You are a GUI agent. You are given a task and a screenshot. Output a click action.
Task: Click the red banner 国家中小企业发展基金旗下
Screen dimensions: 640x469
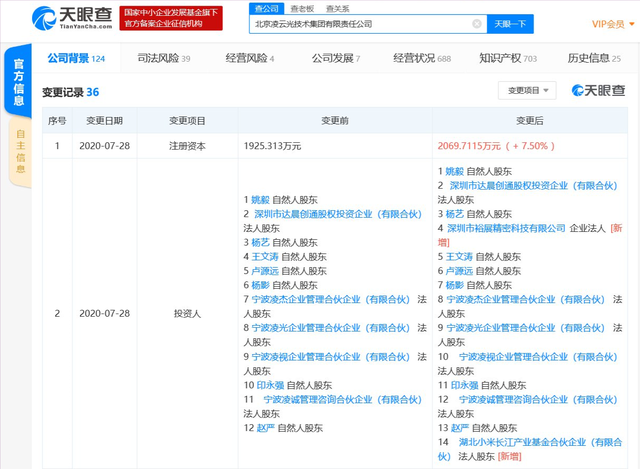pos(171,18)
